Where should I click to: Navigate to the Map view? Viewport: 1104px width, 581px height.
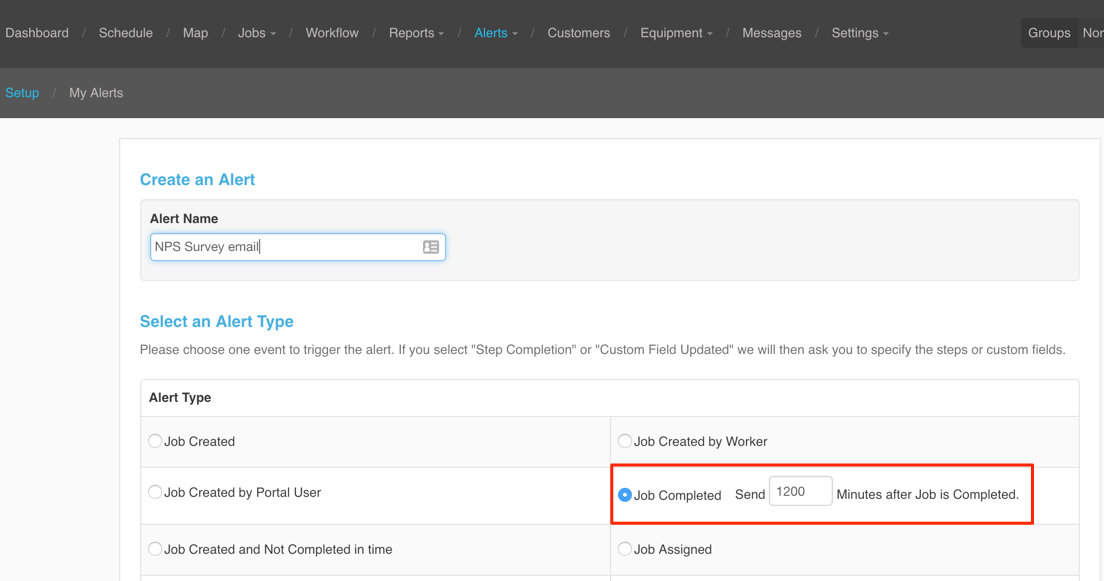pyautogui.click(x=195, y=33)
